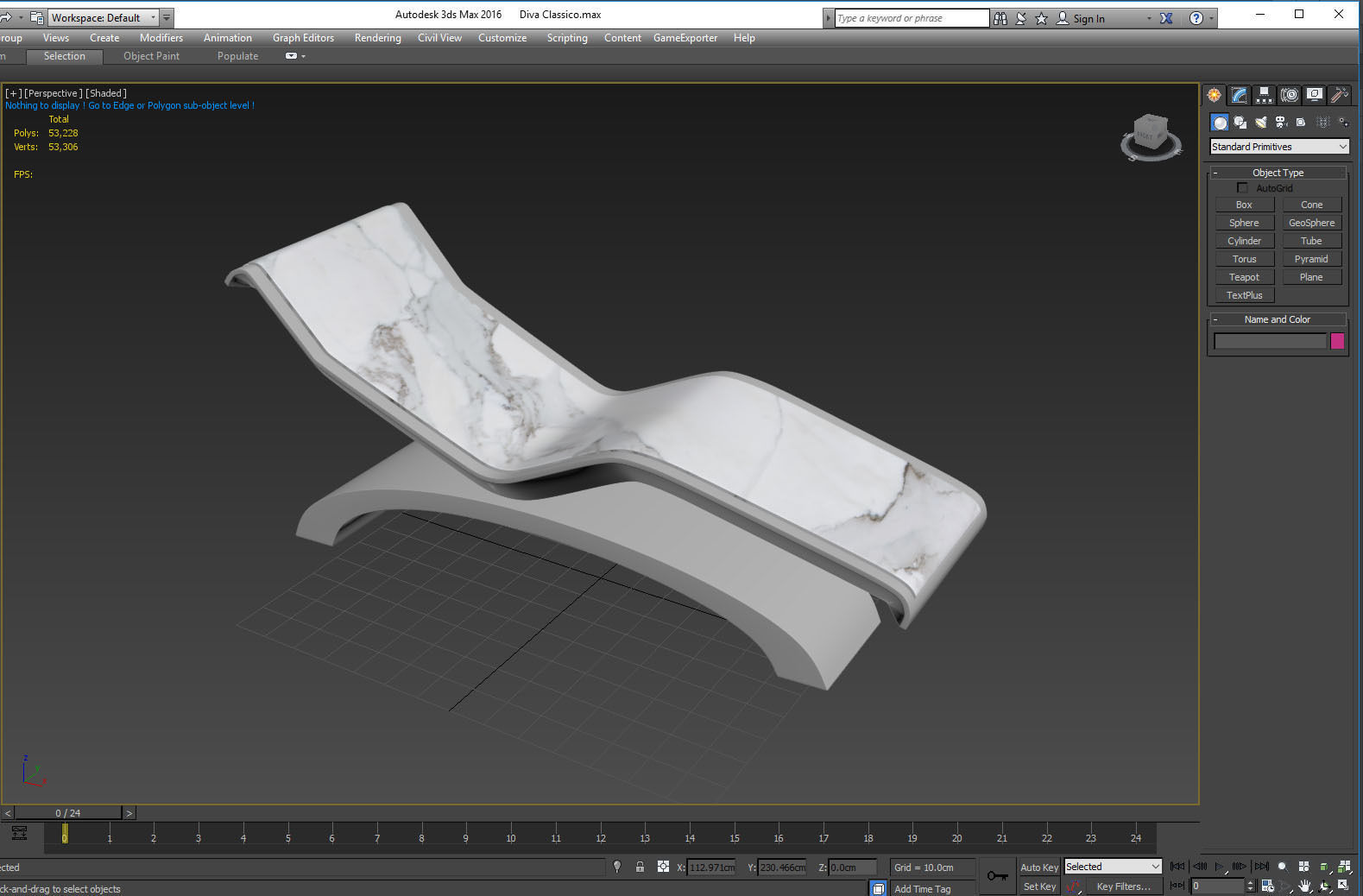The width and height of the screenshot is (1363, 896).
Task: Collapse the Object Type rollout
Action: pos(1278,173)
